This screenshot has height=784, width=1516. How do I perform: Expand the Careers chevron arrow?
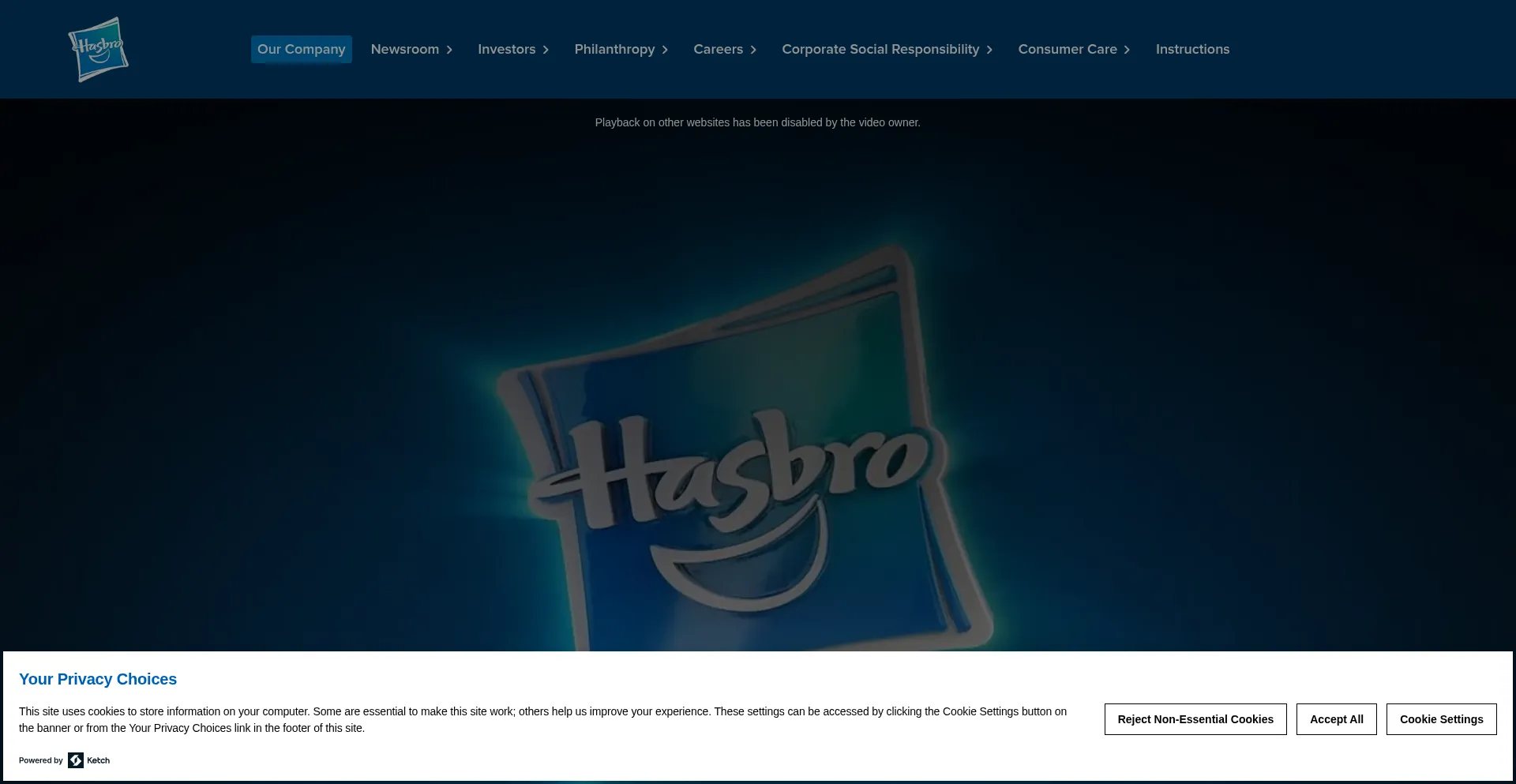coord(753,50)
